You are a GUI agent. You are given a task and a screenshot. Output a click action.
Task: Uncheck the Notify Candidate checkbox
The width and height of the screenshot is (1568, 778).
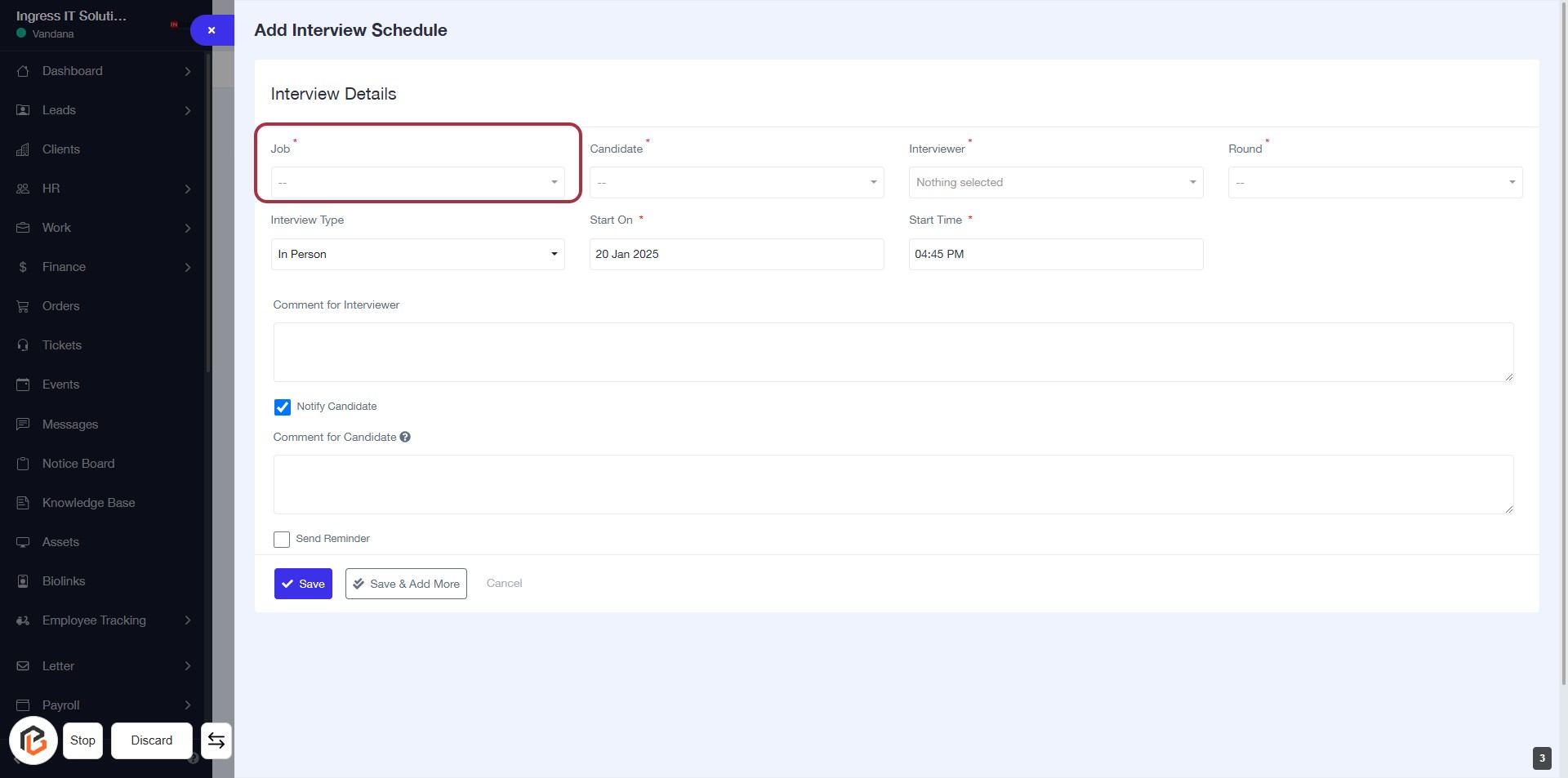pos(283,407)
